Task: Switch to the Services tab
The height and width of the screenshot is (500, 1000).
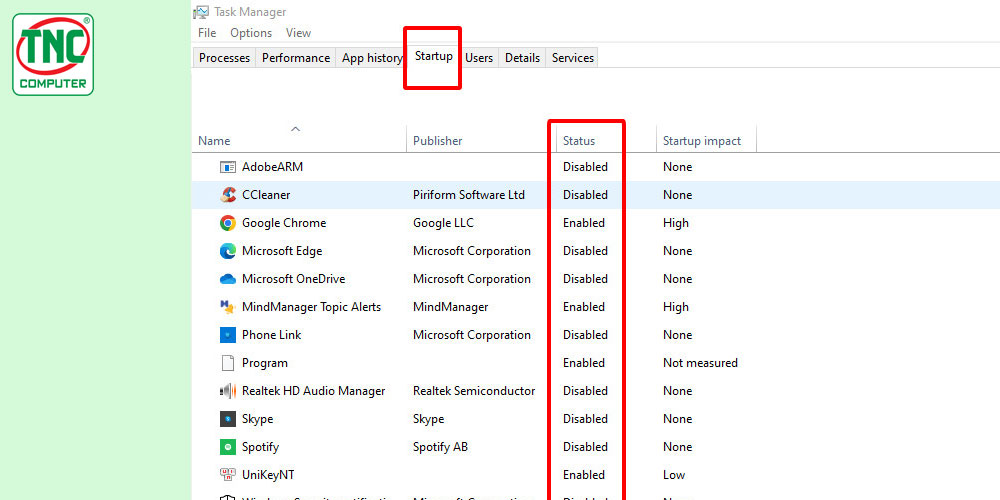Action: click(x=573, y=58)
